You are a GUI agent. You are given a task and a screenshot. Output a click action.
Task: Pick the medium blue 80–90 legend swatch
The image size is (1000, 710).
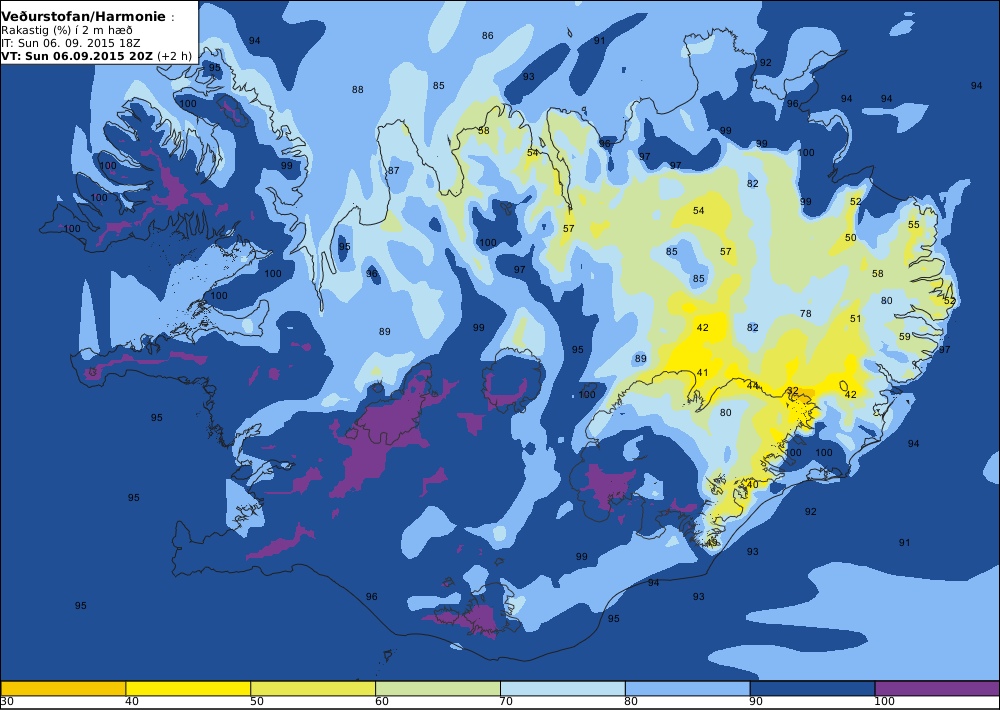coord(688,688)
